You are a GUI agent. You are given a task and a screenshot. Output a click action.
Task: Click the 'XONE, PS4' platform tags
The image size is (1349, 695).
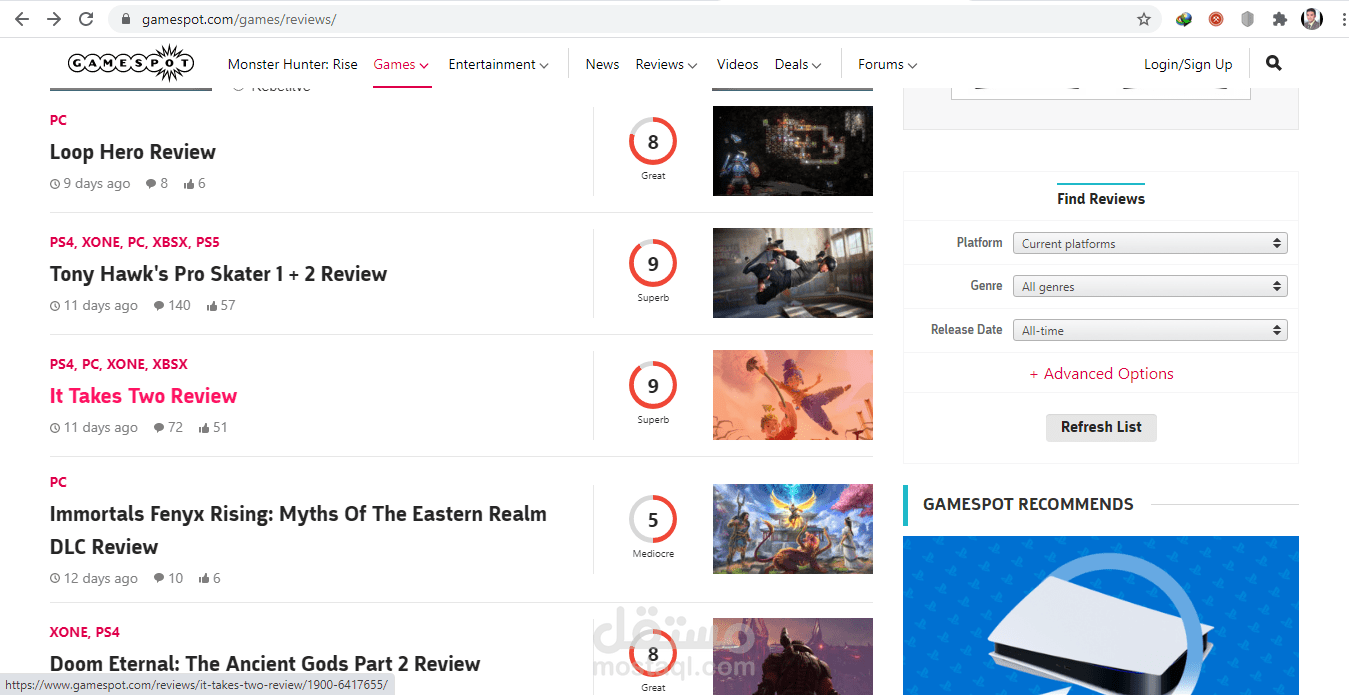[x=85, y=632]
